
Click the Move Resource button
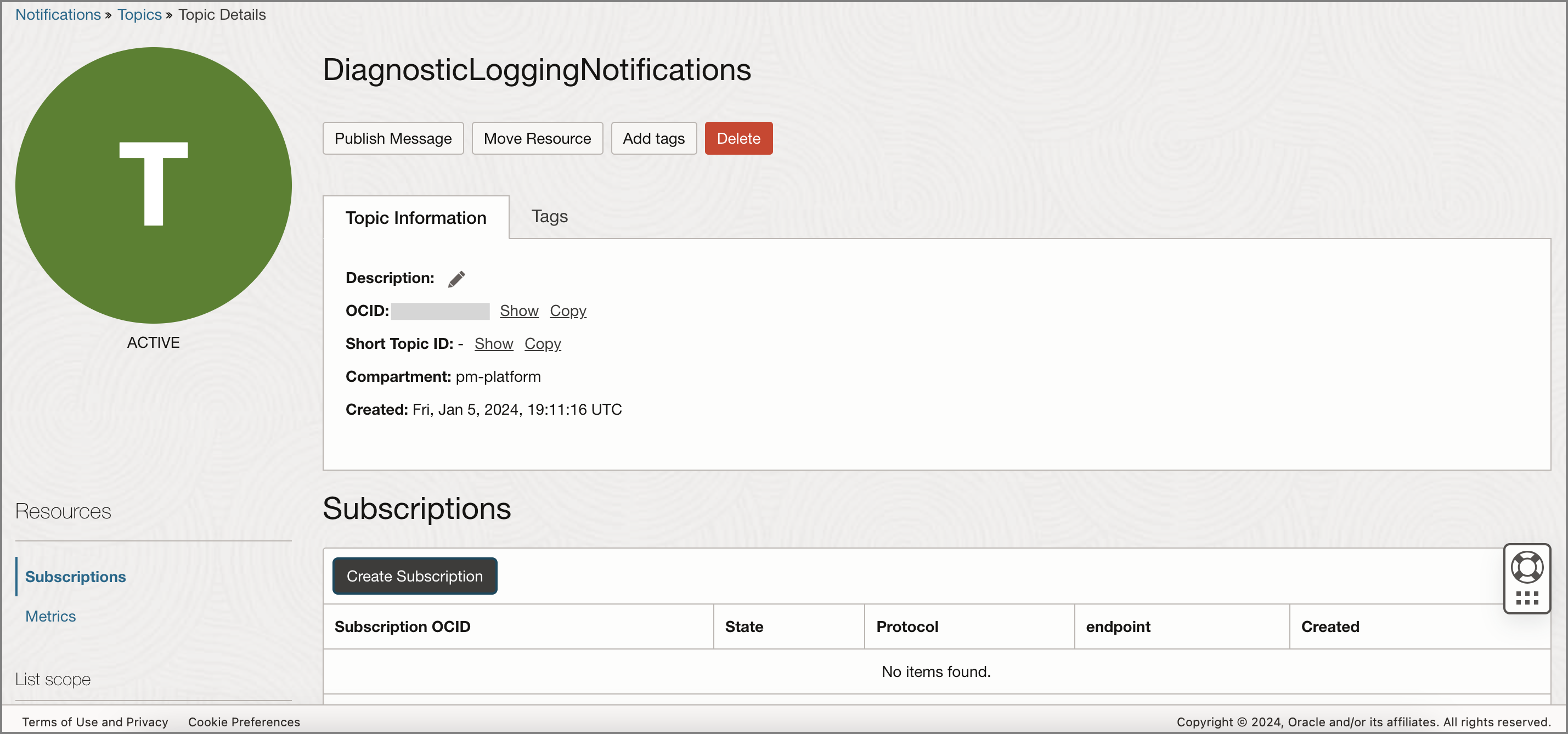(x=537, y=138)
